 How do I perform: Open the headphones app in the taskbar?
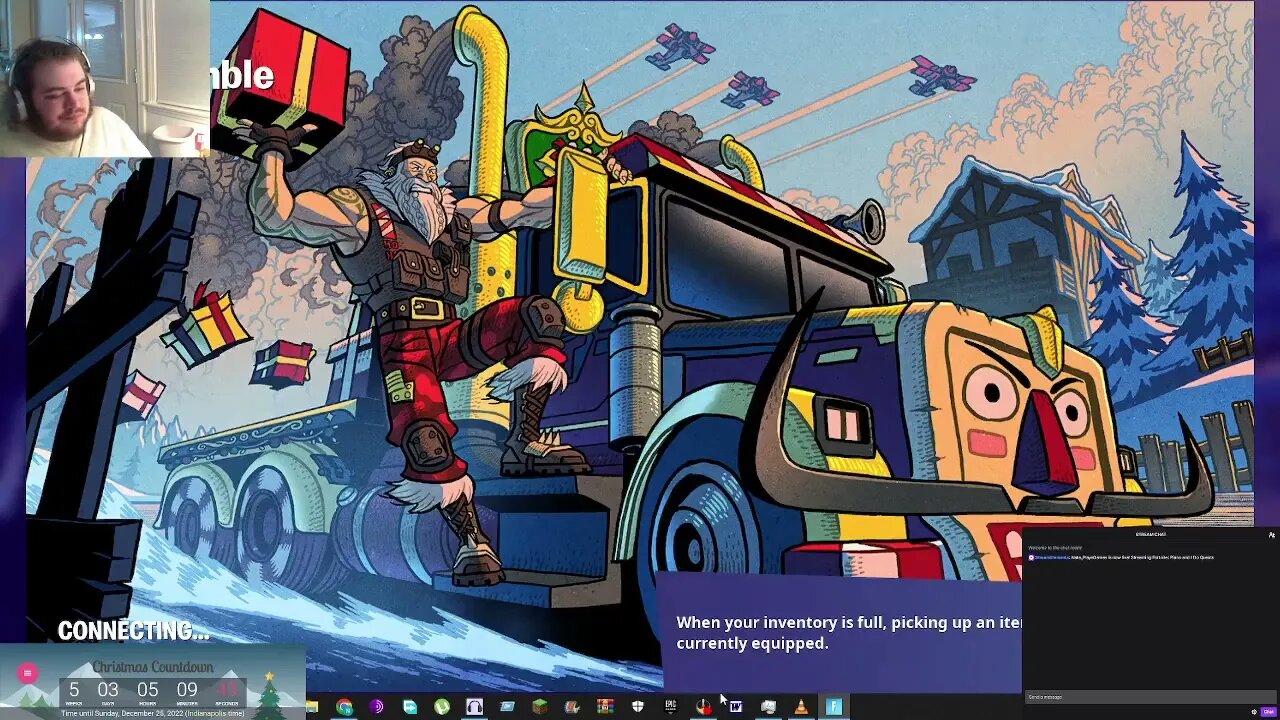coord(475,707)
